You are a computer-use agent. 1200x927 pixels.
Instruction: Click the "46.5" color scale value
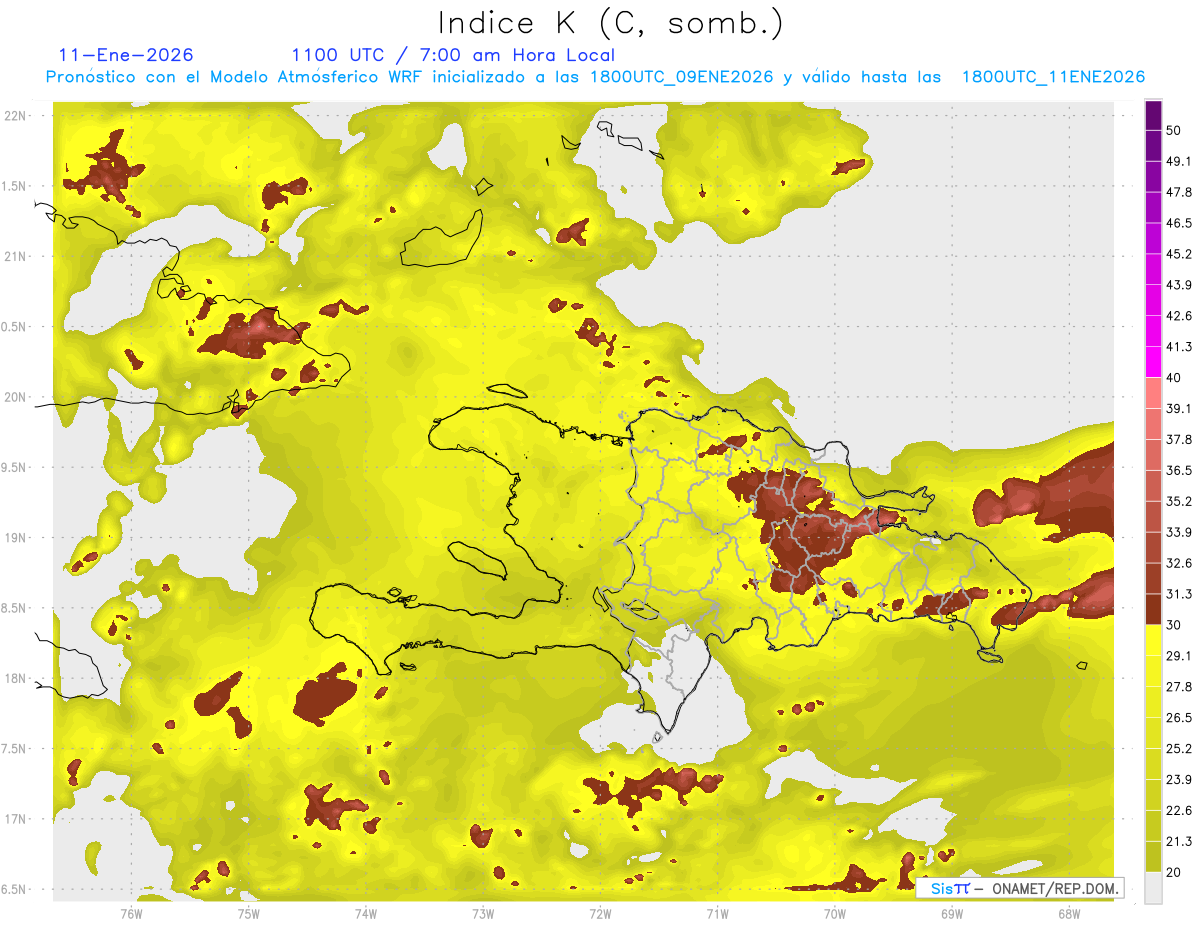coord(1178,223)
